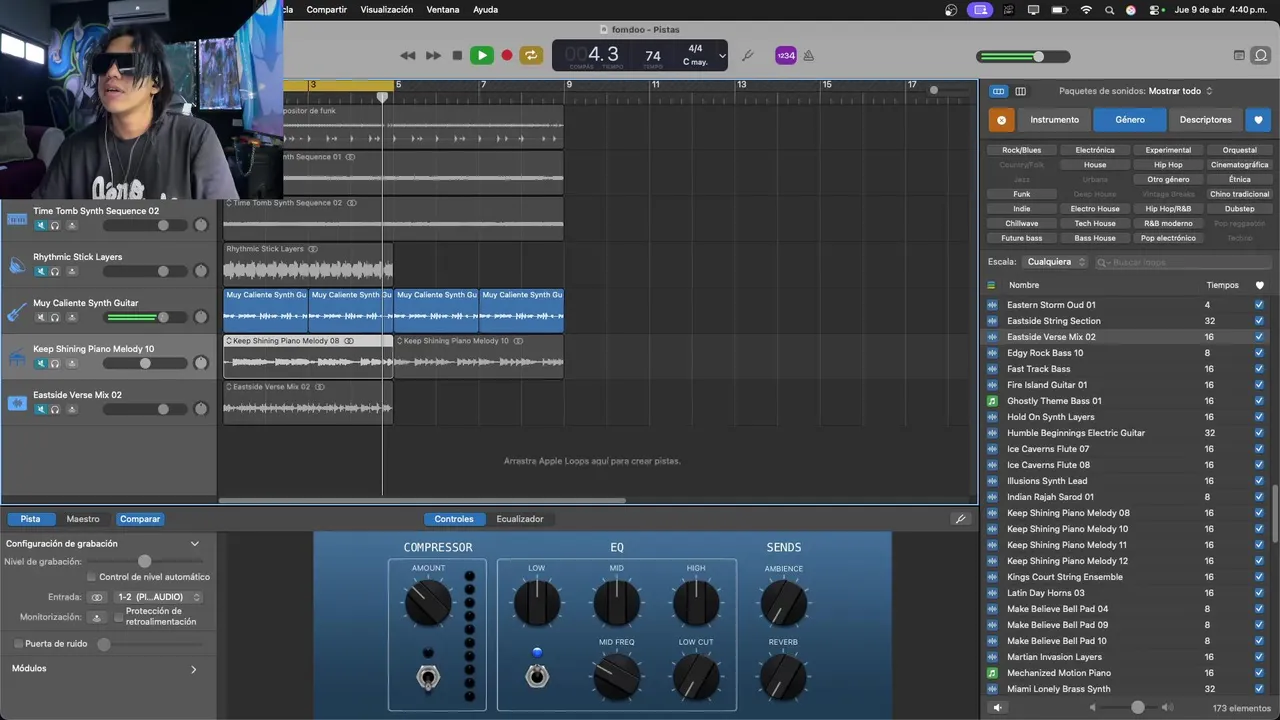Enable Control de nivel automático checkbox

pyautogui.click(x=92, y=577)
